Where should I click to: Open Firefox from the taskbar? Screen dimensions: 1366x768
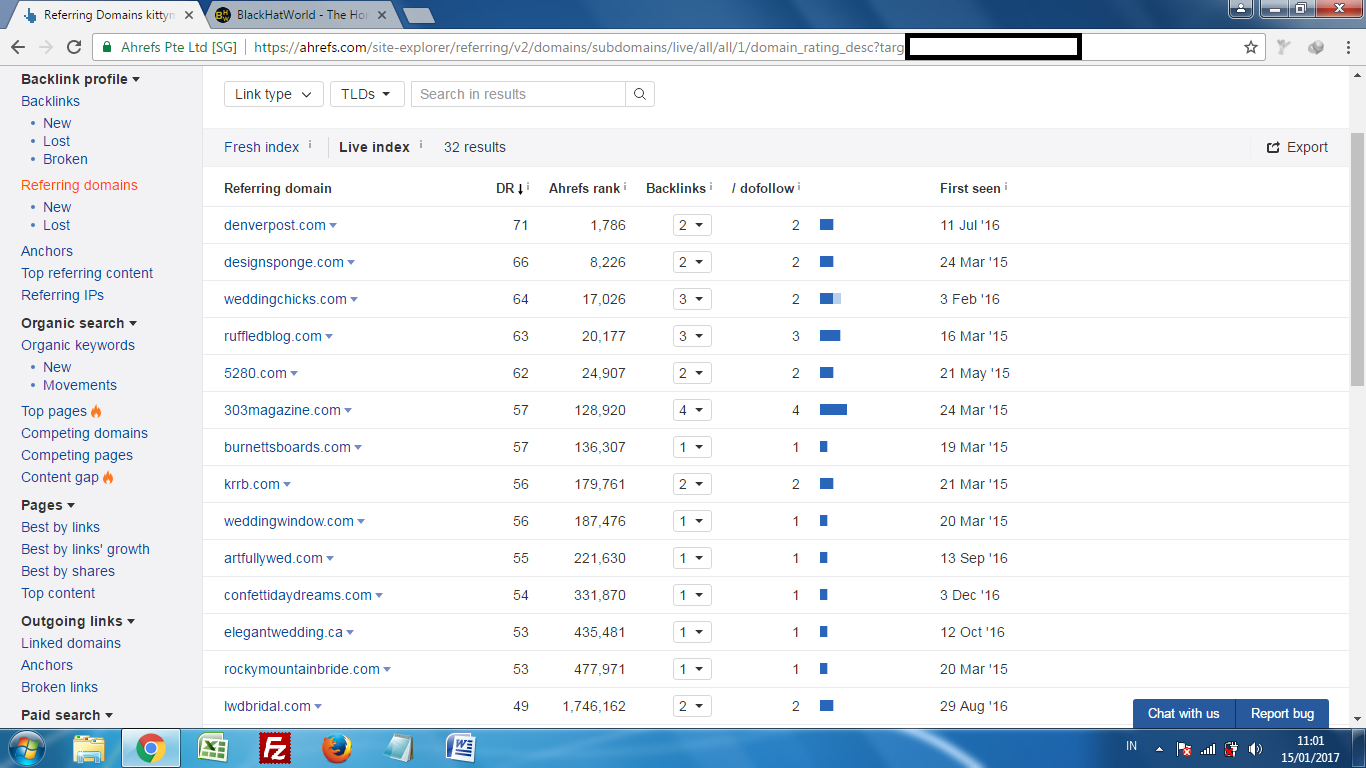(336, 748)
